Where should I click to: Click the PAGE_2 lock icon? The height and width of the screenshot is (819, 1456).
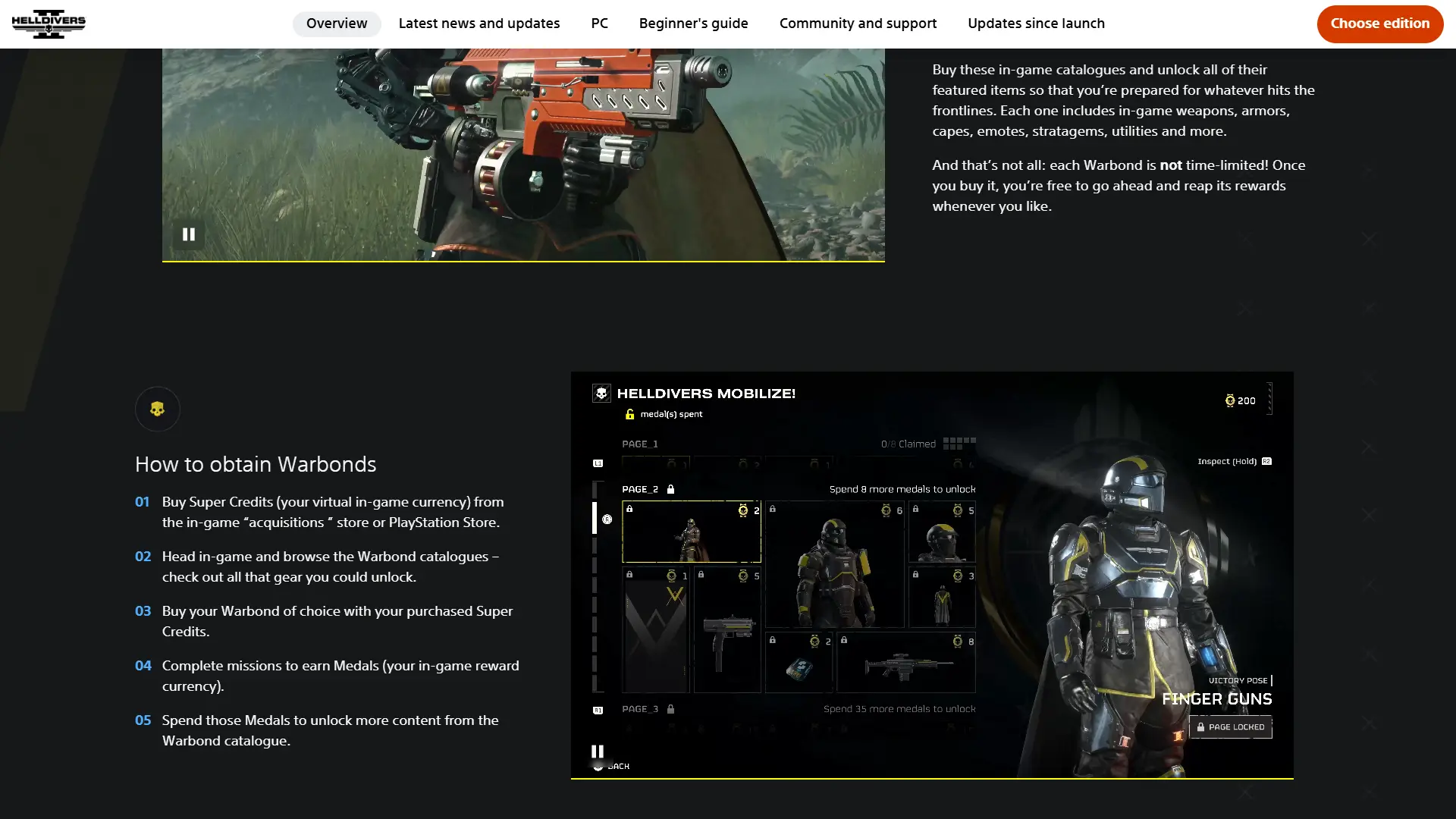click(670, 489)
